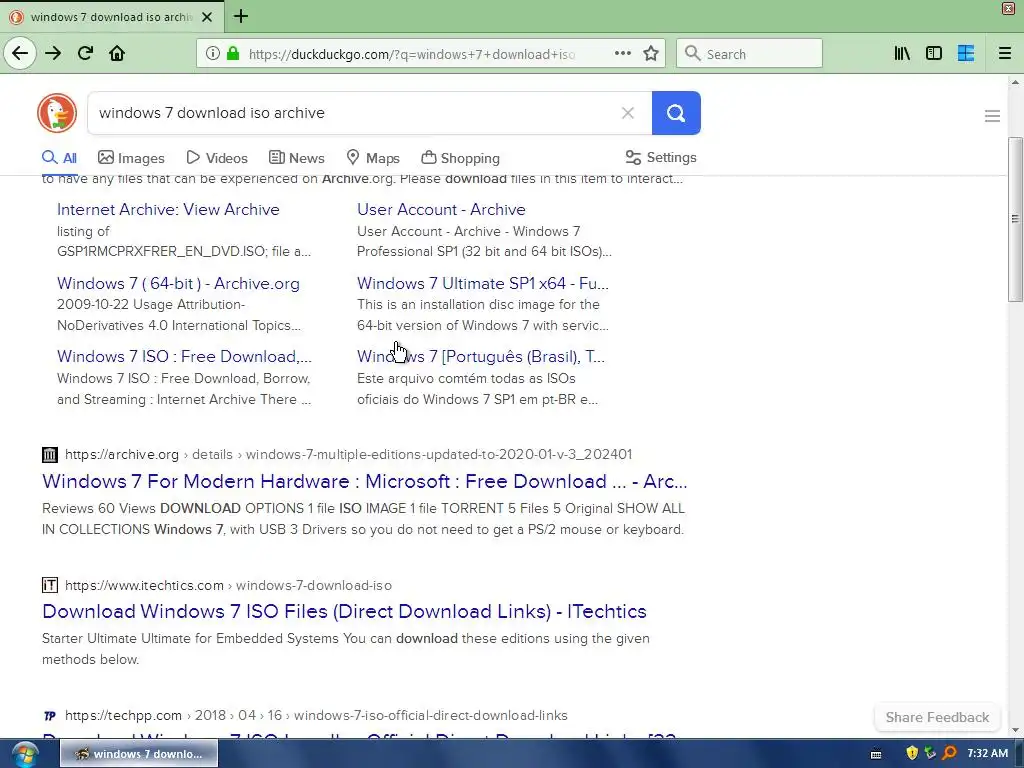This screenshot has width=1024, height=768.
Task: Switch to Shopping results
Action: [460, 158]
